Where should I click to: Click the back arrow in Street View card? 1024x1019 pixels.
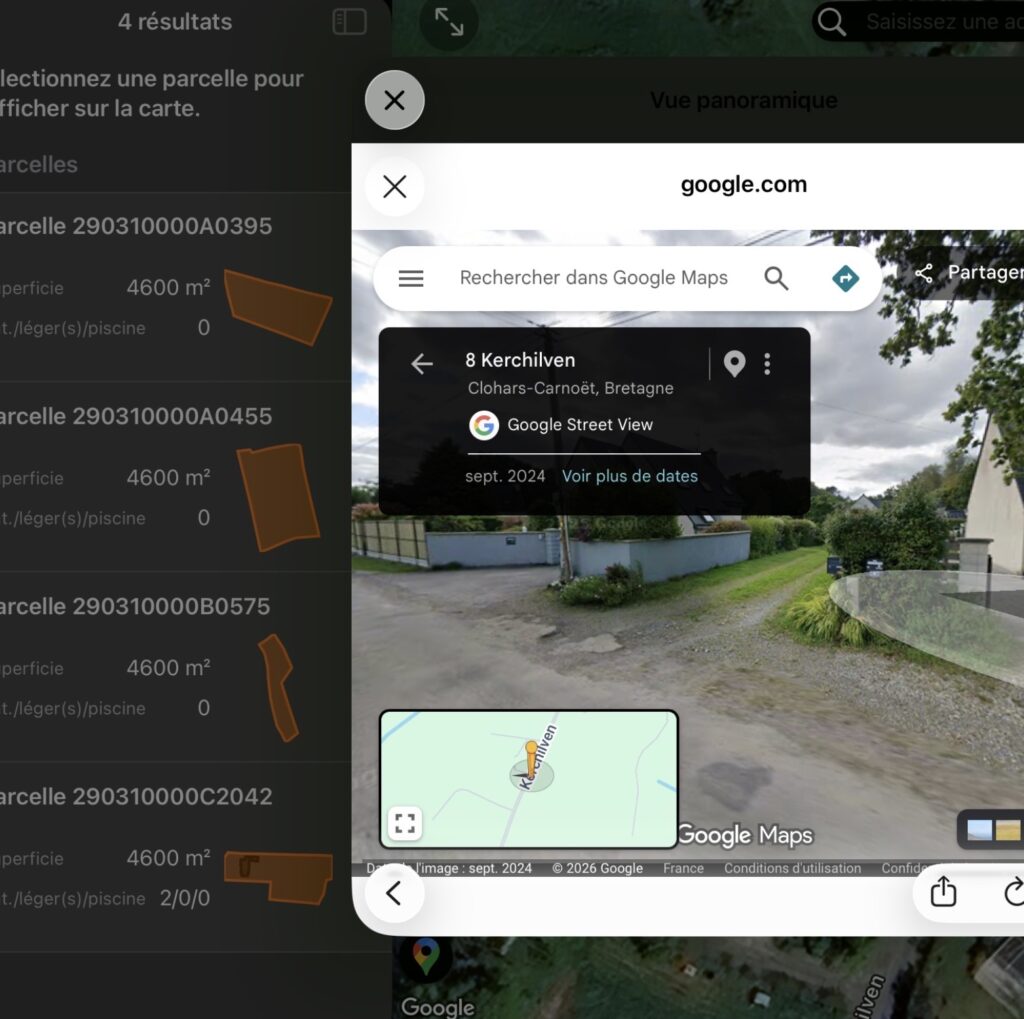point(422,363)
